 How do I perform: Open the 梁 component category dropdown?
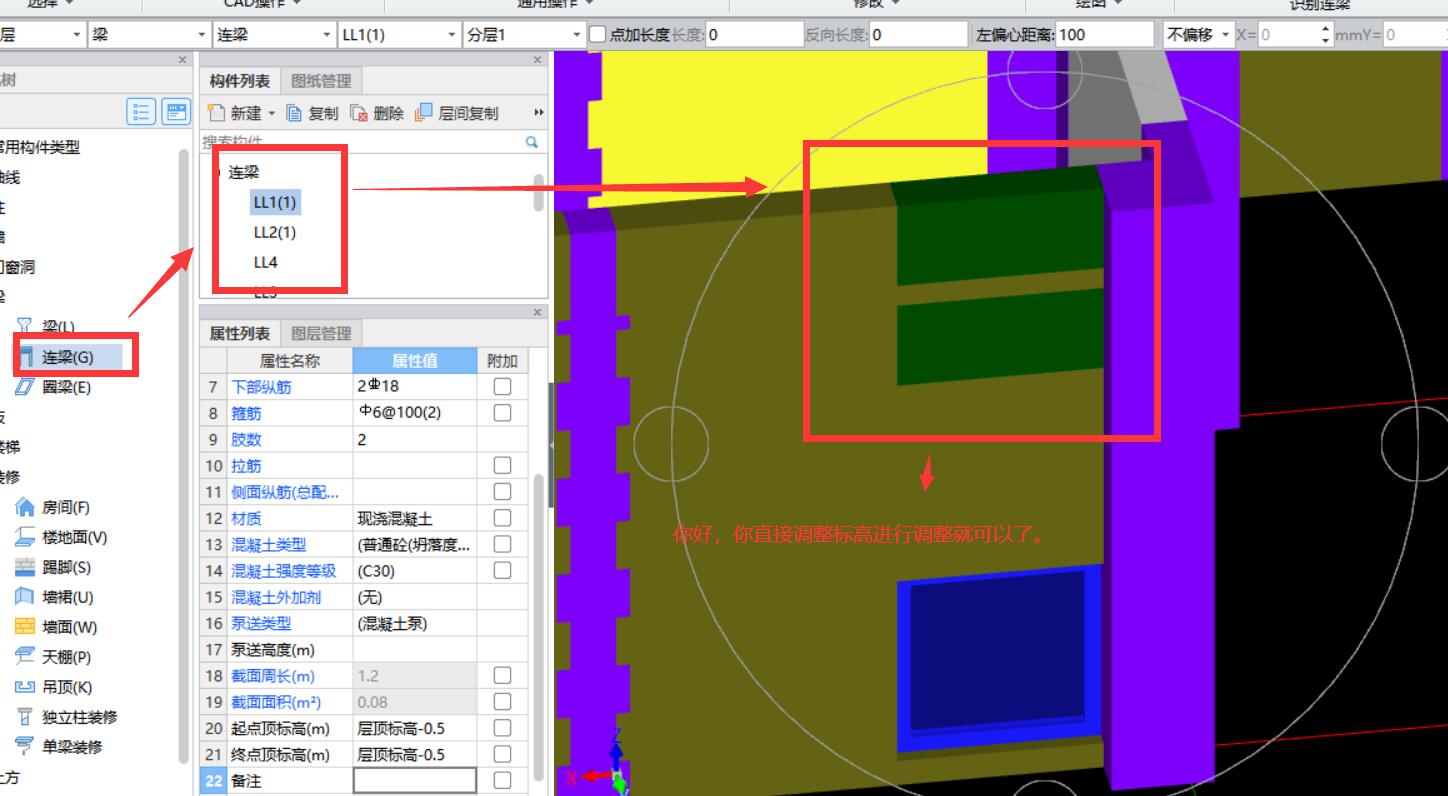pos(202,35)
